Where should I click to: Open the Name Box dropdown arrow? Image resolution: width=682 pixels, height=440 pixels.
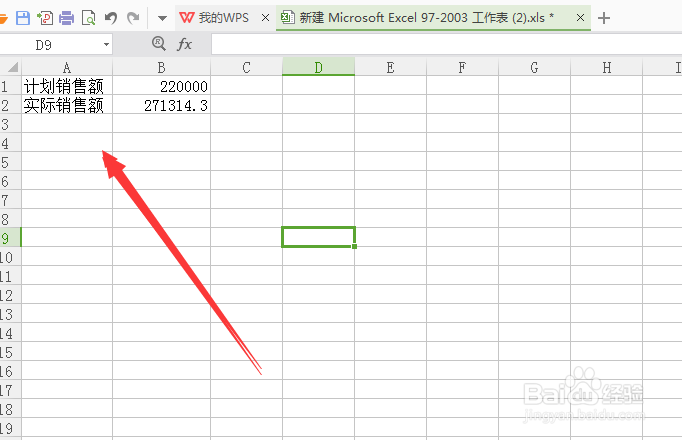pos(106,45)
